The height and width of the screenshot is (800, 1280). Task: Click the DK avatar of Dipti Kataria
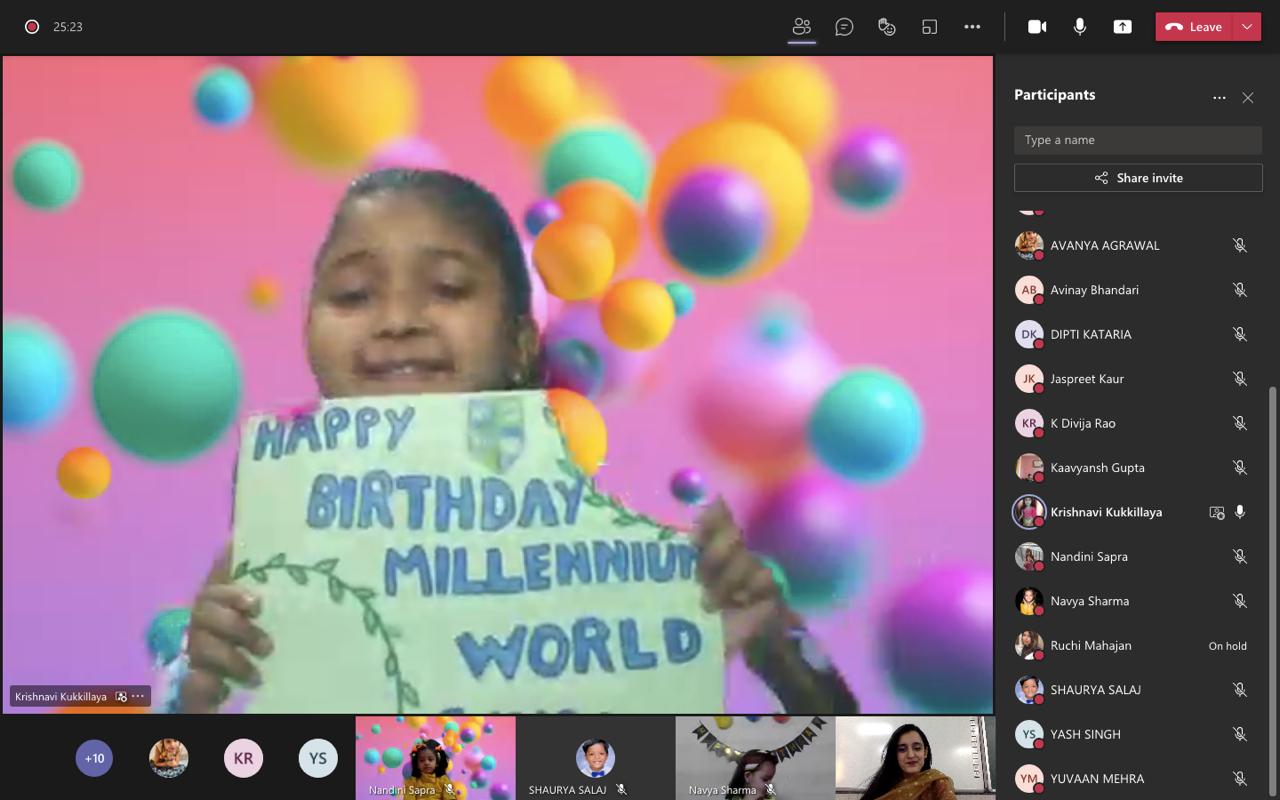click(1029, 334)
